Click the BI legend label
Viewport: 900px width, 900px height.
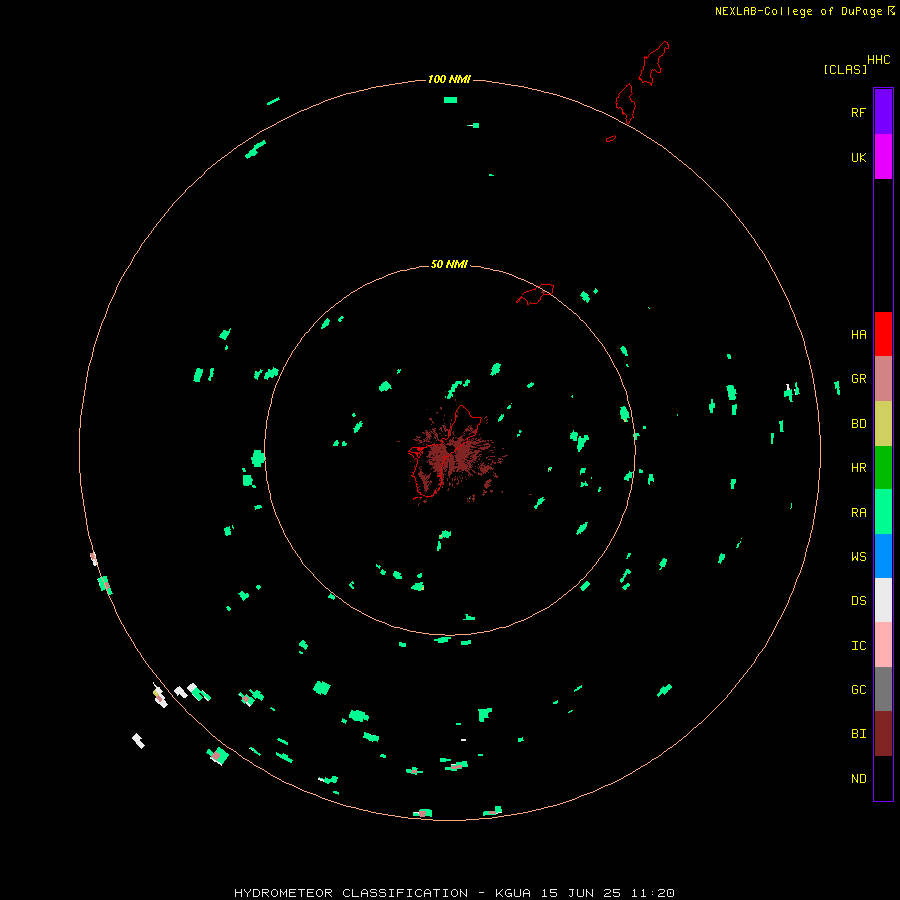859,734
